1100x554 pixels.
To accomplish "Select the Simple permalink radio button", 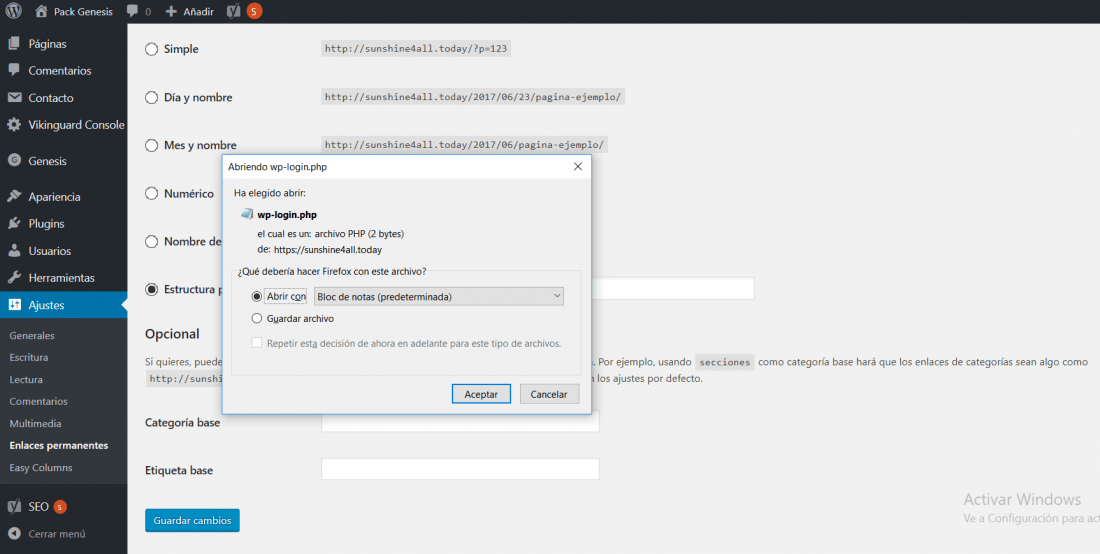I will [x=151, y=49].
